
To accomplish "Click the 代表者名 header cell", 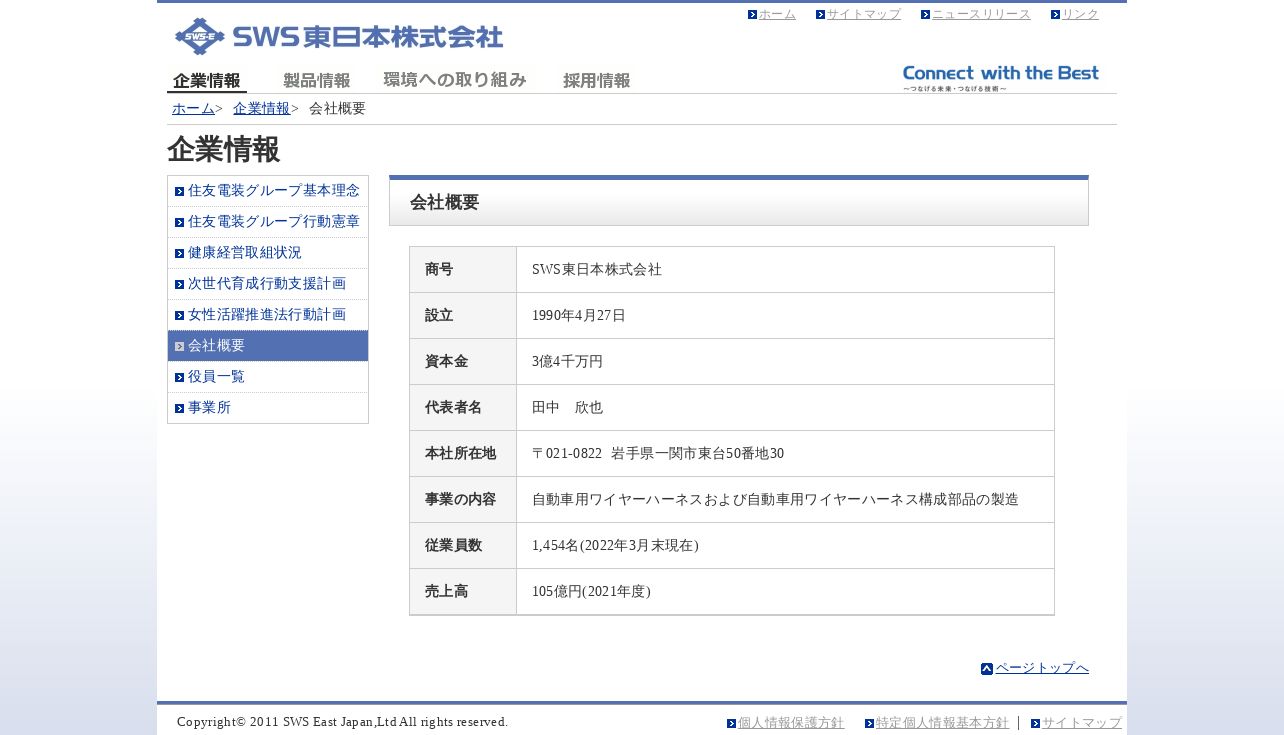I will [x=463, y=407].
